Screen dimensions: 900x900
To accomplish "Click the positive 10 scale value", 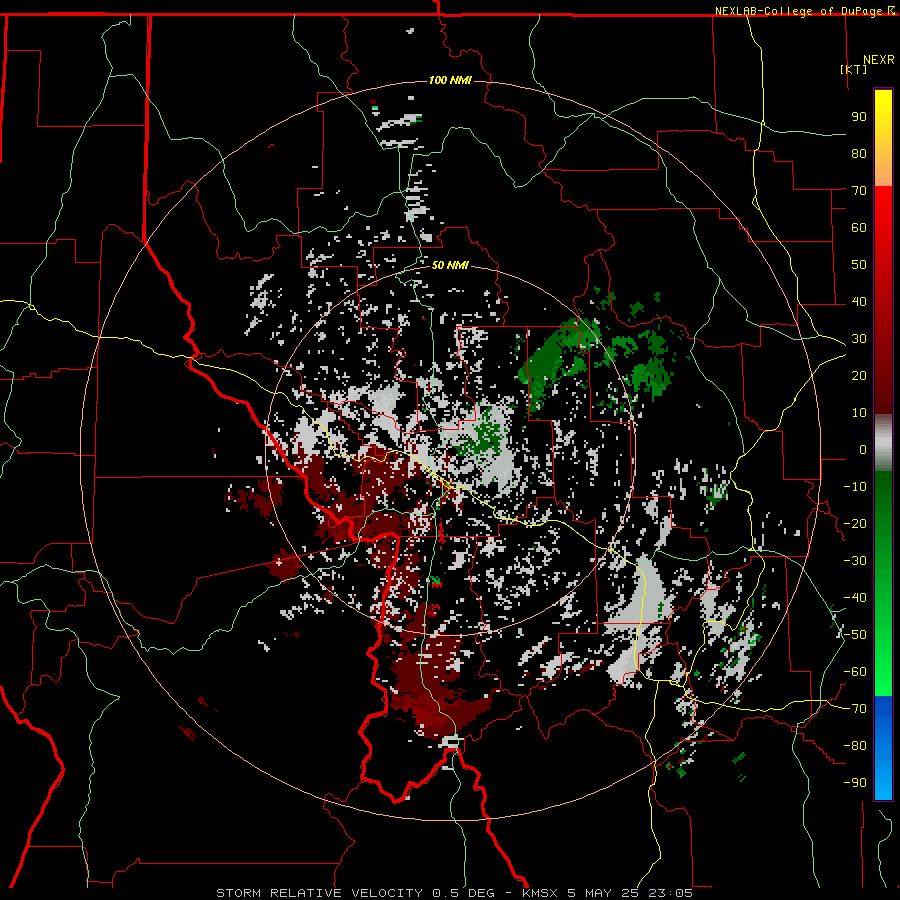I will click(x=859, y=413).
